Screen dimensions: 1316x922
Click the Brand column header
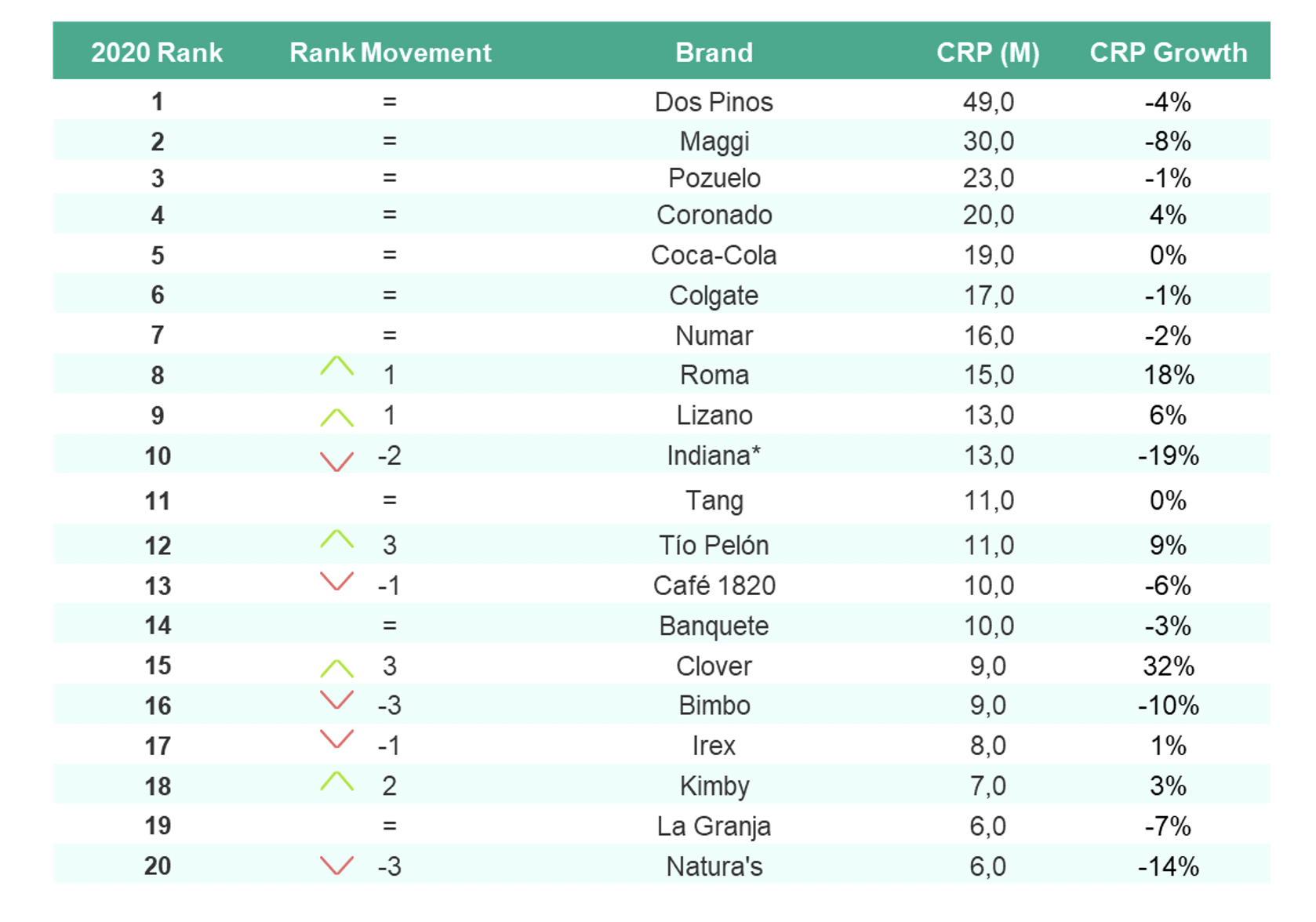pyautogui.click(x=714, y=53)
